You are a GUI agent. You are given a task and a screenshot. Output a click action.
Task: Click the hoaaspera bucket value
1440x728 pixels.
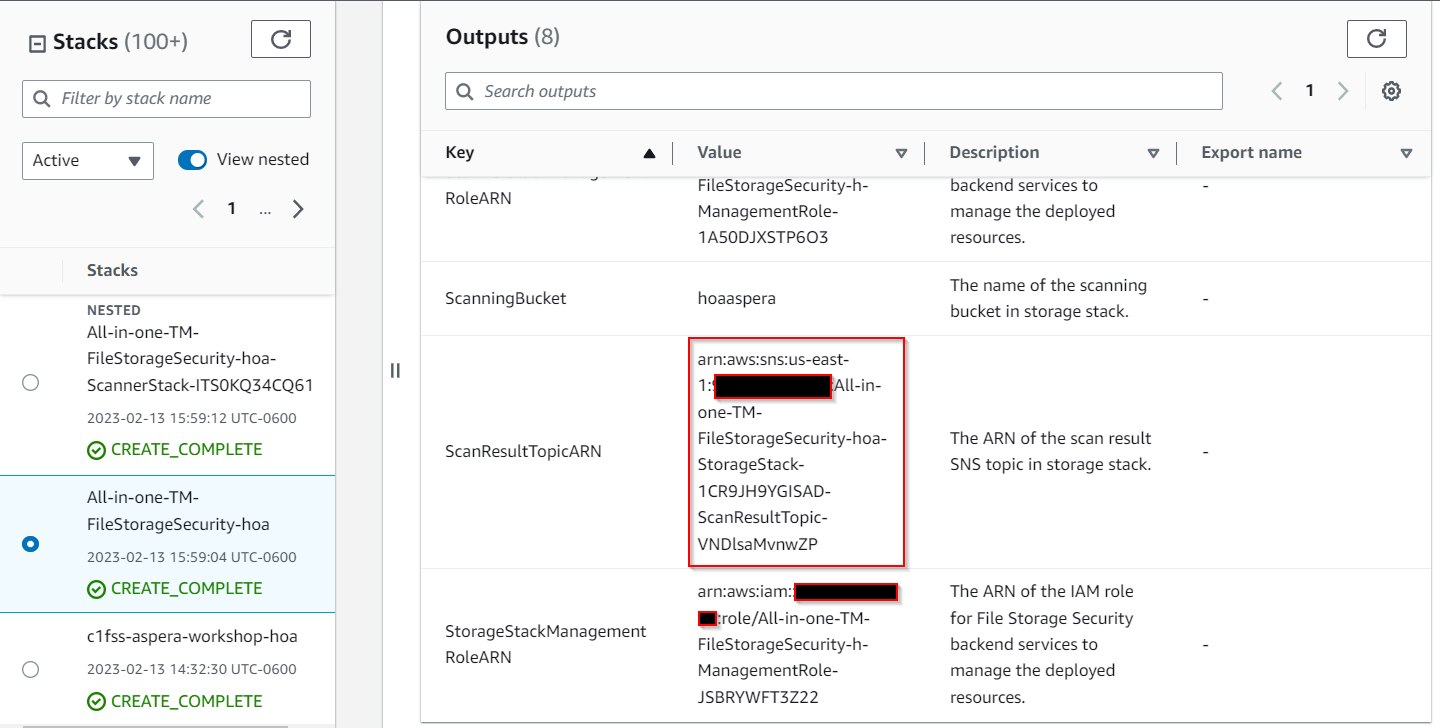737,298
